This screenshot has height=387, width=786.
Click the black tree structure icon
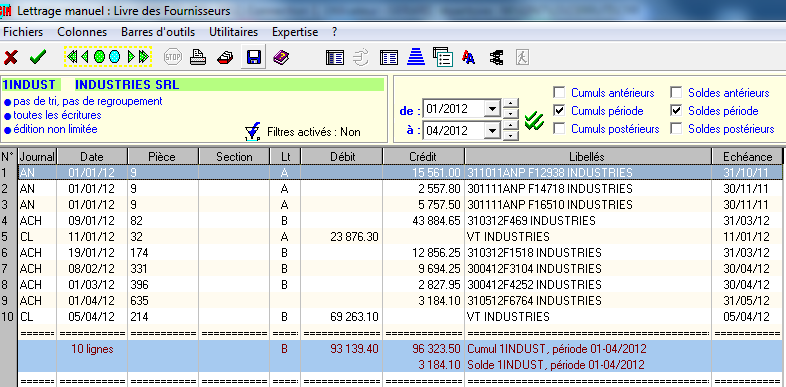coord(496,57)
